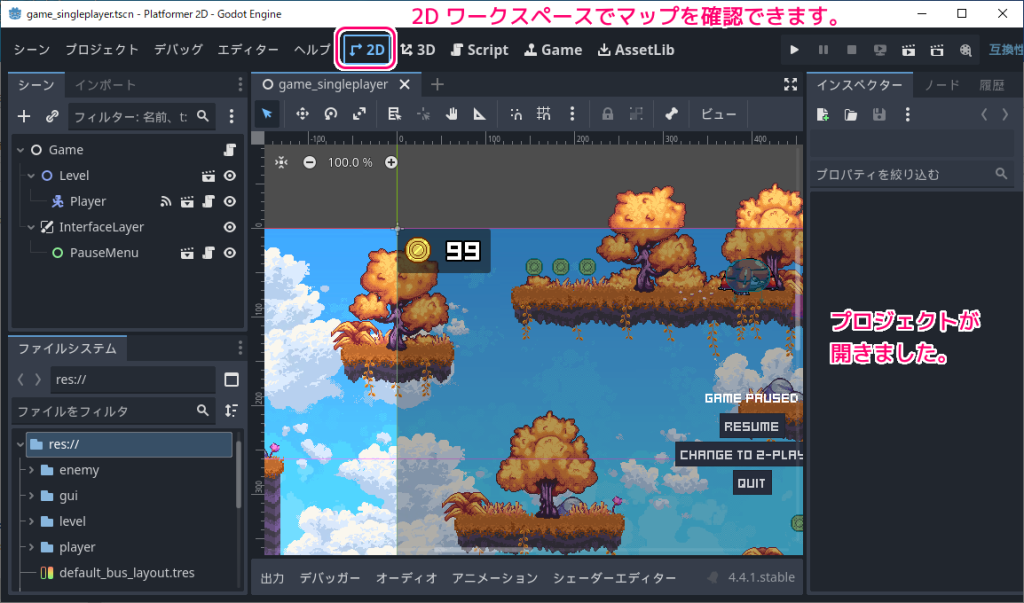1024x603 pixels.
Task: Open snapping options three-dot menu
Action: tap(572, 114)
